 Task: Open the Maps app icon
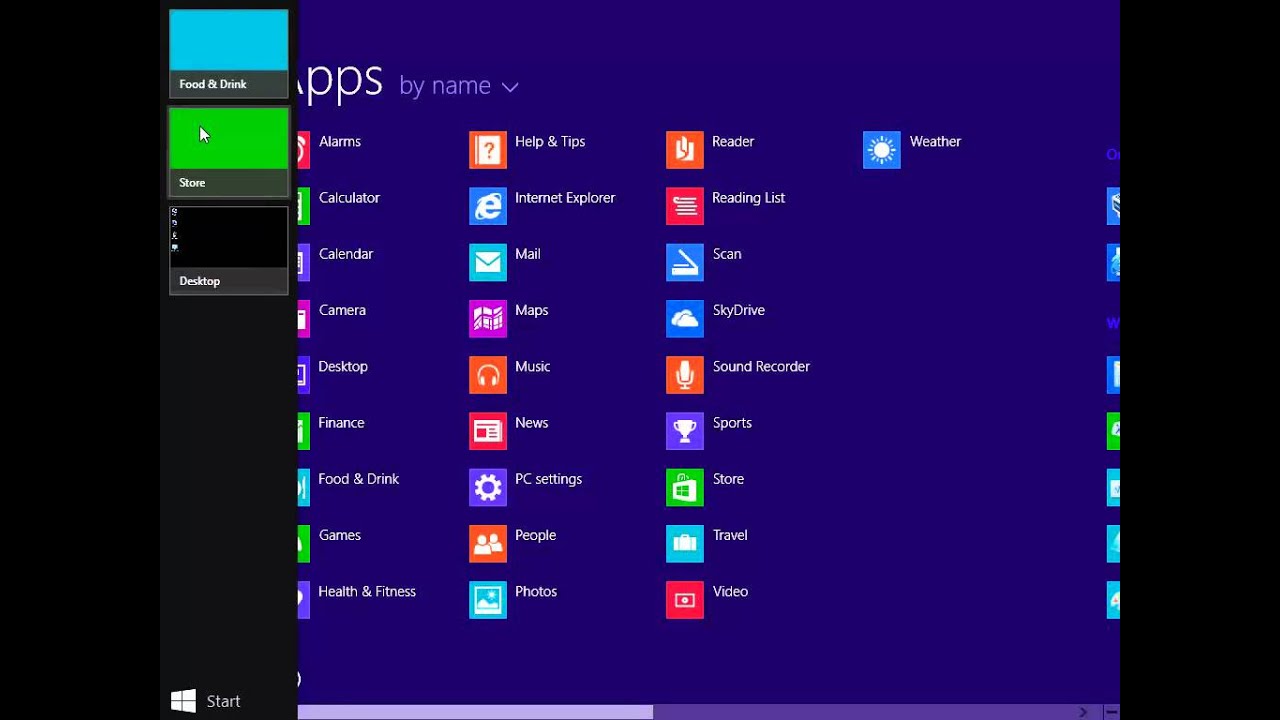[x=488, y=319]
